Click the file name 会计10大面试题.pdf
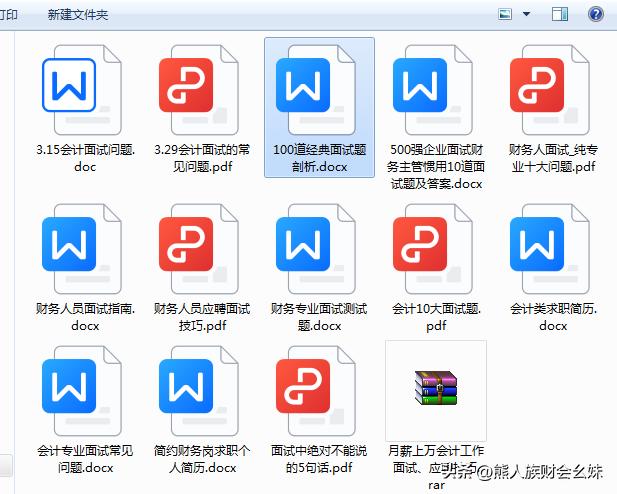The width and height of the screenshot is (617, 494). tap(436, 317)
